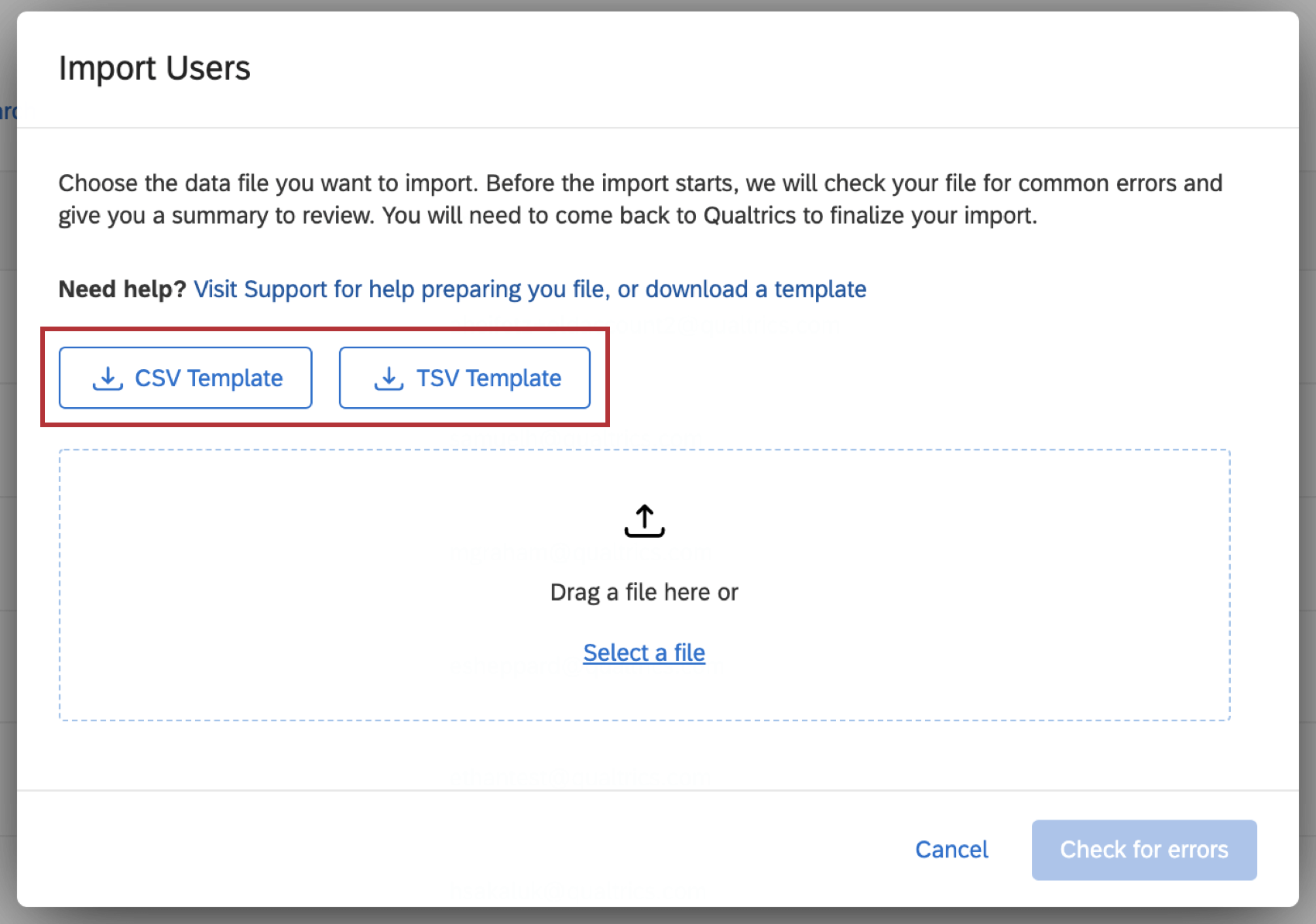This screenshot has height=924, width=1316.
Task: Click the Need help? bold label
Action: tap(122, 289)
